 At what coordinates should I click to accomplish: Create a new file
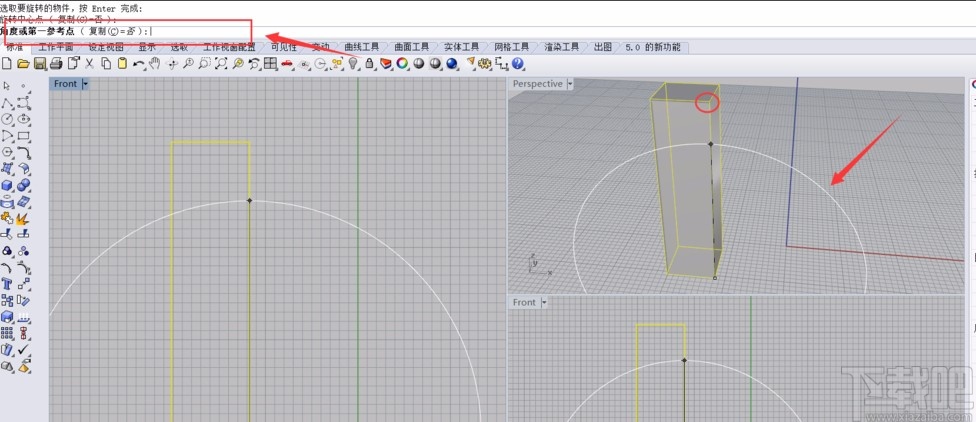6,63
